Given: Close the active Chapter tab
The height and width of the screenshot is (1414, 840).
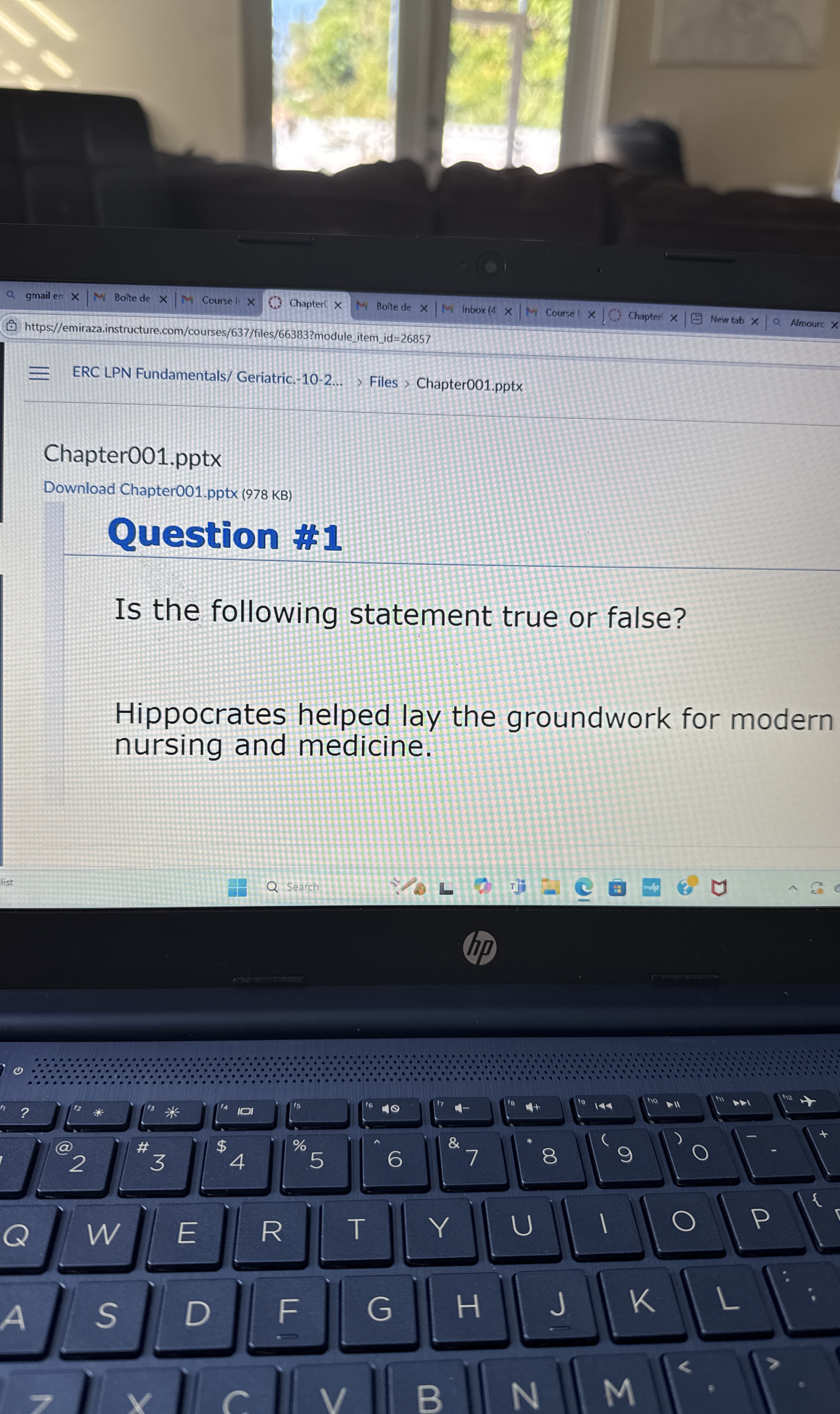Looking at the screenshot, I should point(338,305).
